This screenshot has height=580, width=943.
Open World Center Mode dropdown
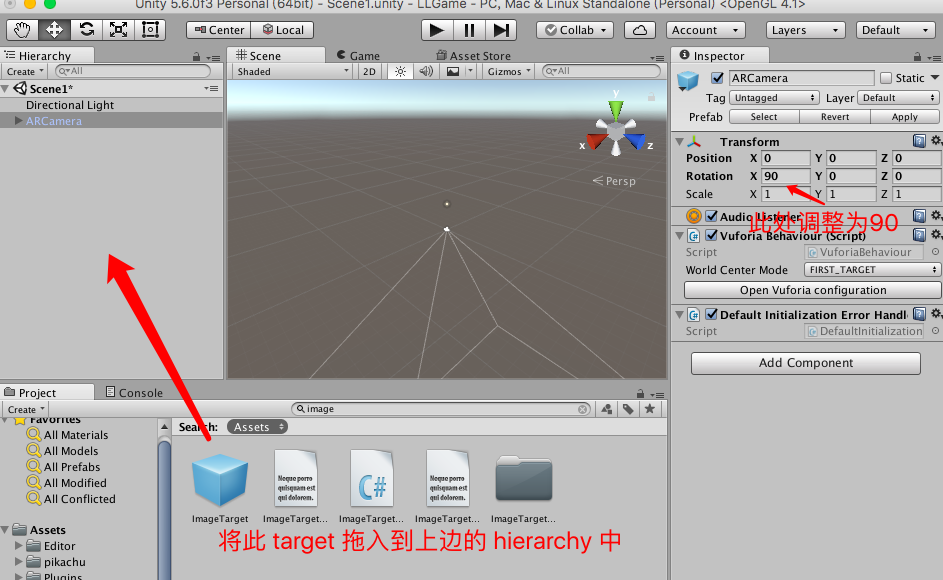[872, 270]
